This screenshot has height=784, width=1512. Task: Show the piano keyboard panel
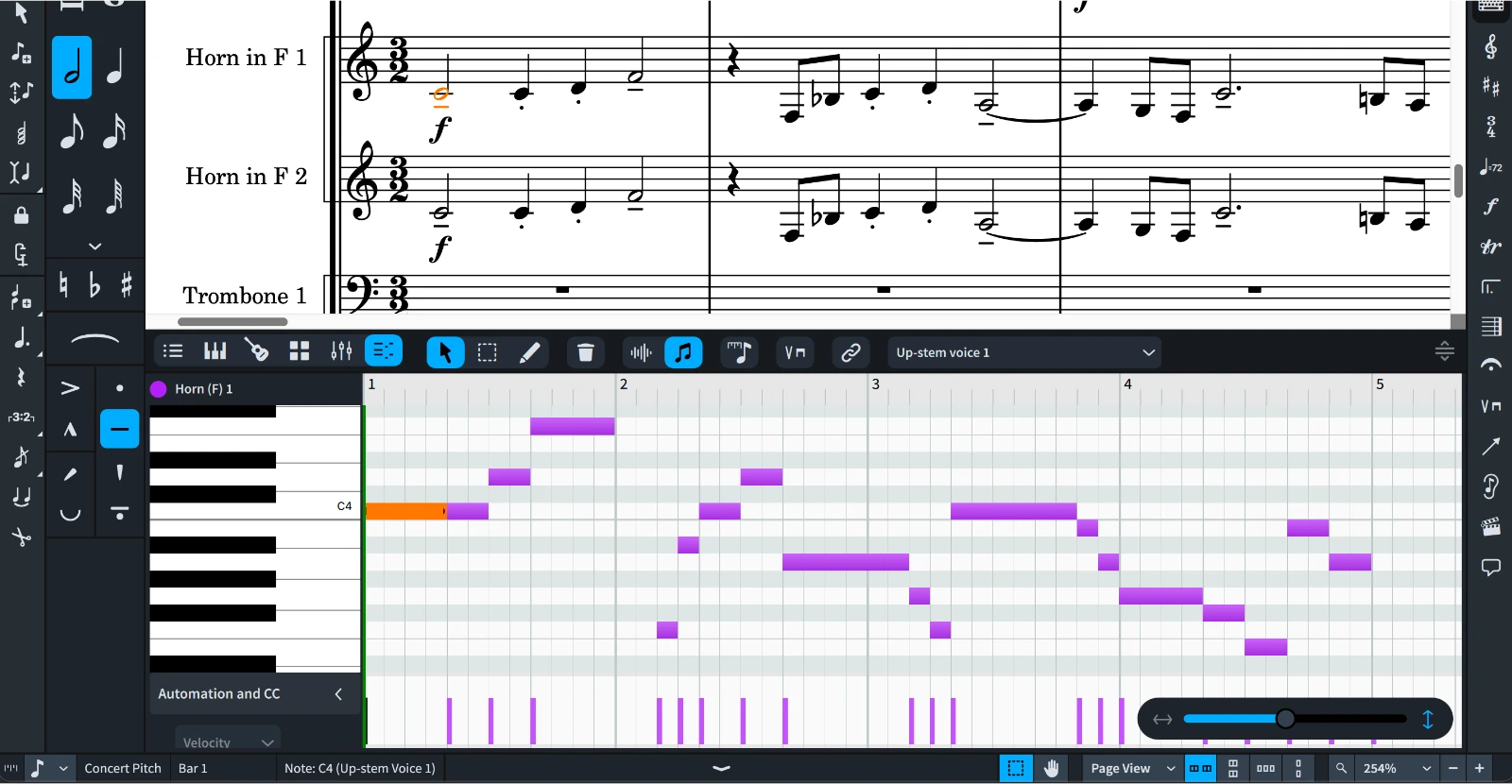[x=215, y=351]
